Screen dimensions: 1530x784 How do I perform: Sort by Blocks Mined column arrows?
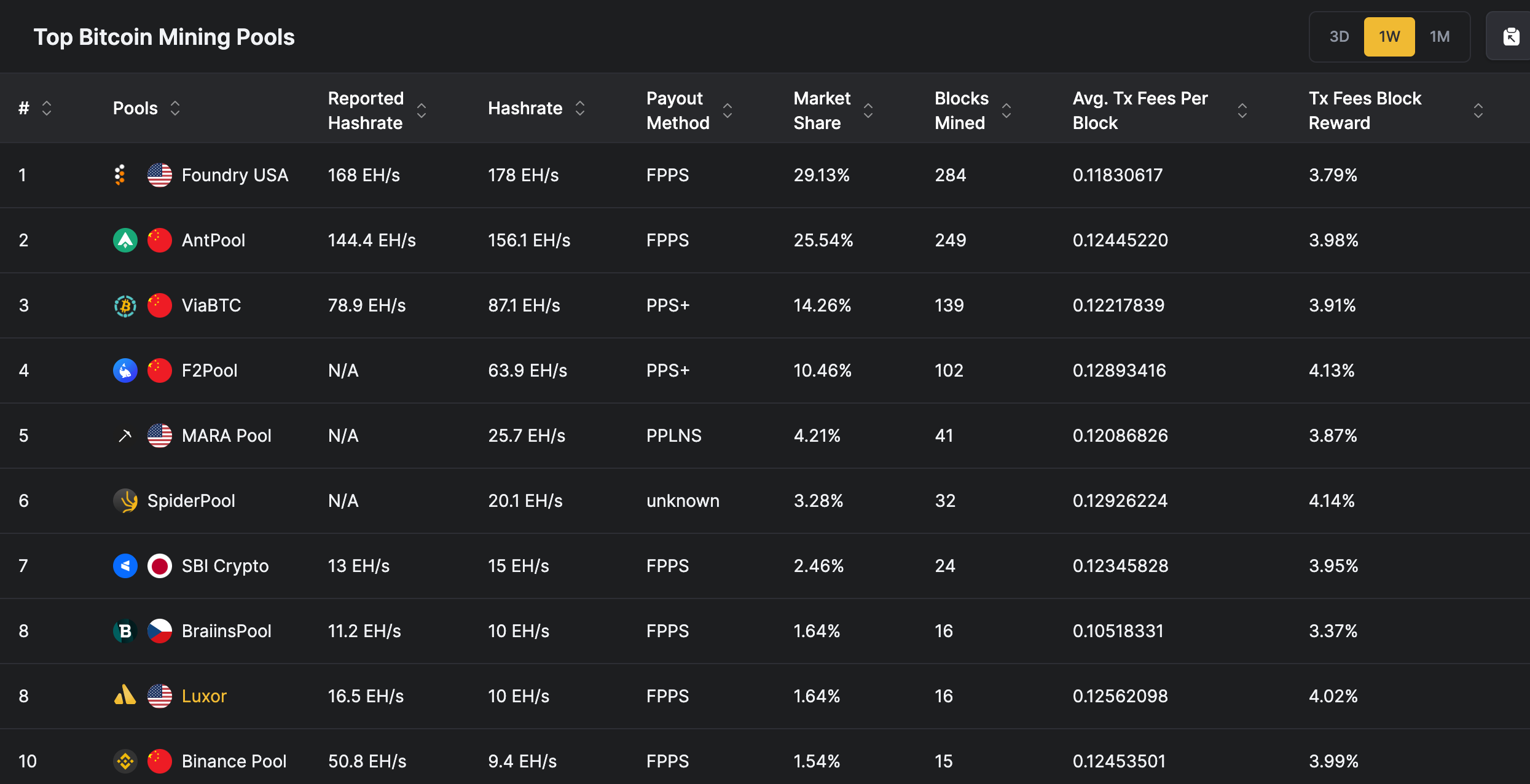pos(1006,111)
